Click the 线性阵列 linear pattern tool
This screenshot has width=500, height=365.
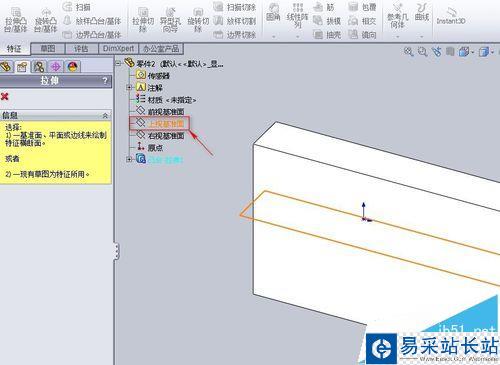(297, 16)
